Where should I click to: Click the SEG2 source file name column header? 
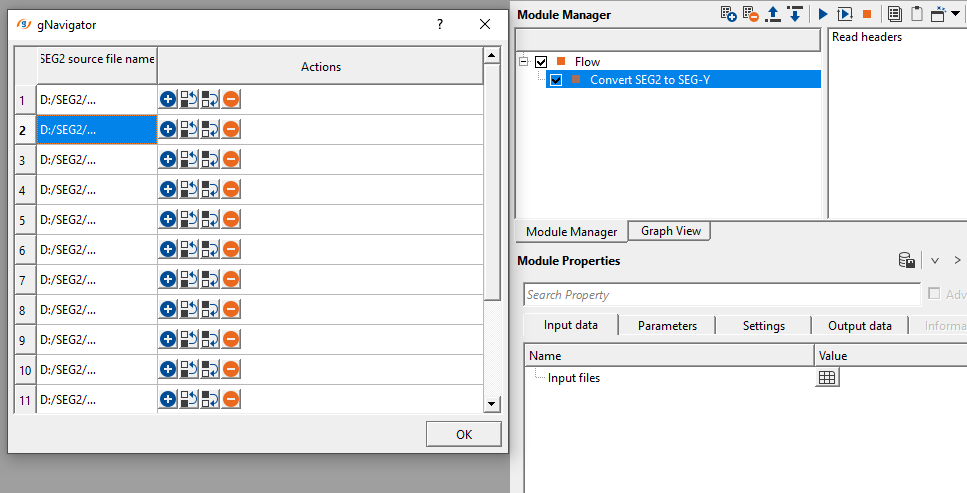[97, 65]
